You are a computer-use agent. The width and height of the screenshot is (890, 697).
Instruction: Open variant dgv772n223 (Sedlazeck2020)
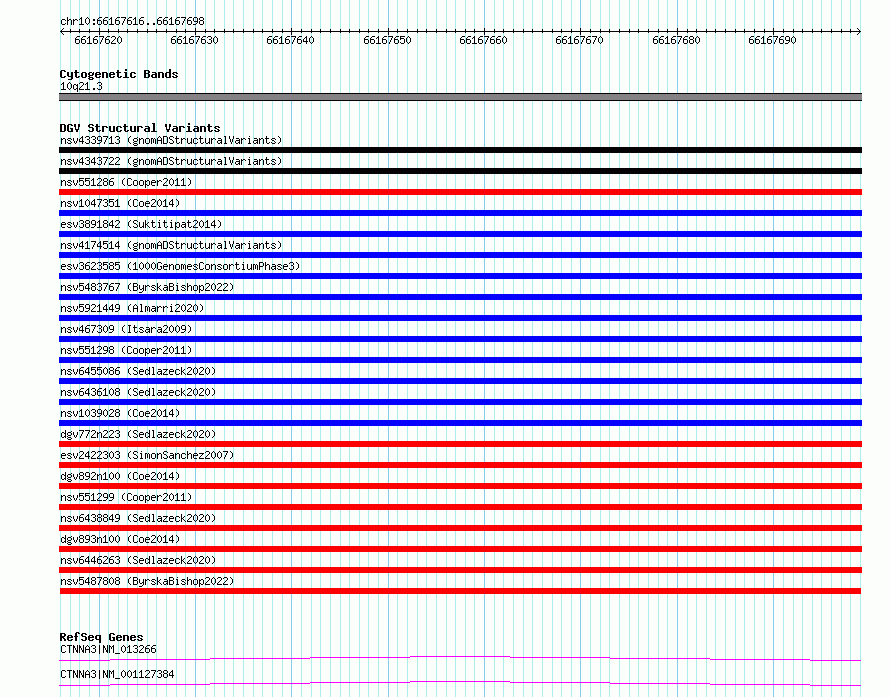click(x=138, y=434)
